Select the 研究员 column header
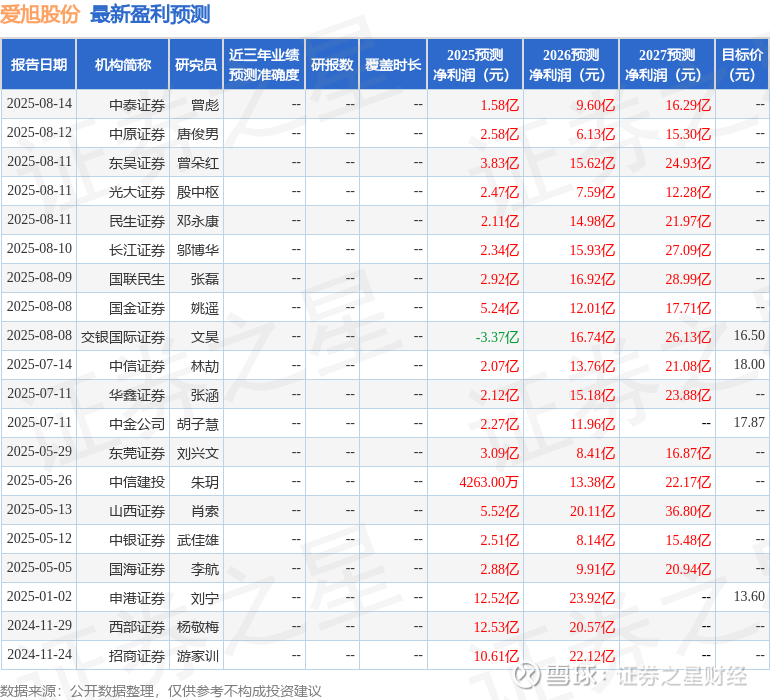Viewport: 770px width, 700px height. click(x=196, y=64)
